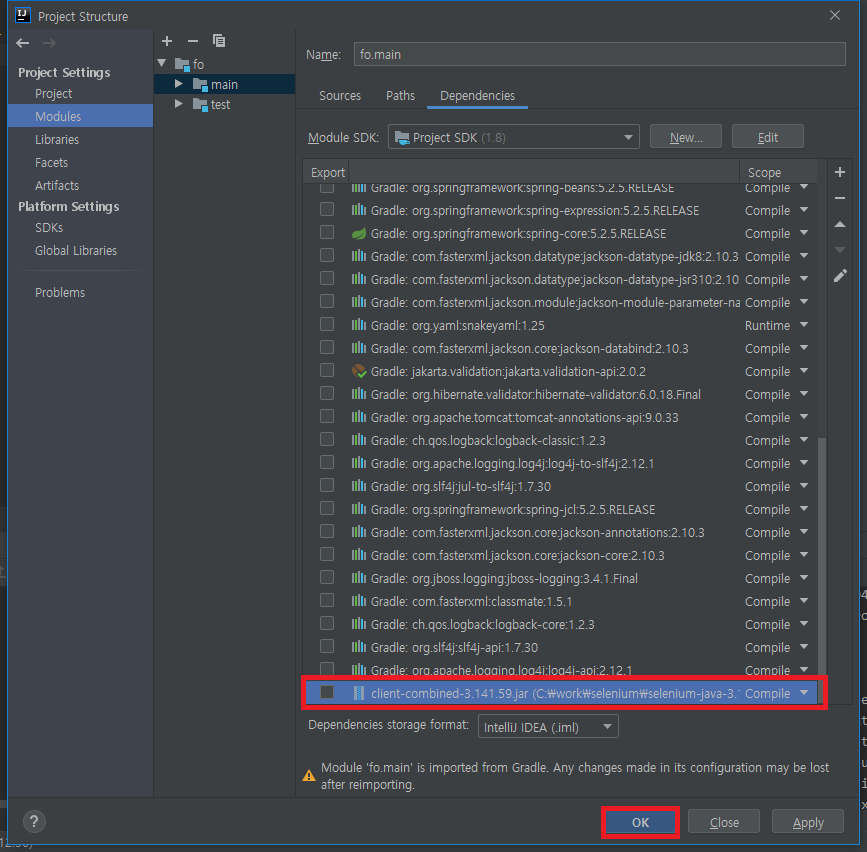Toggle export checkbox for jackson-databind
The height and width of the screenshot is (852, 867).
click(327, 347)
